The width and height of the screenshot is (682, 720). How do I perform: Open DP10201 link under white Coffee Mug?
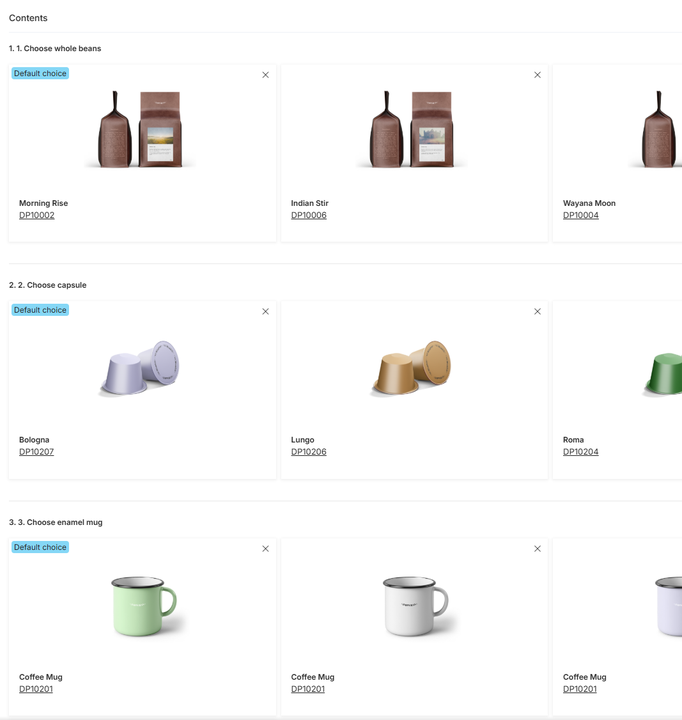coord(308,689)
